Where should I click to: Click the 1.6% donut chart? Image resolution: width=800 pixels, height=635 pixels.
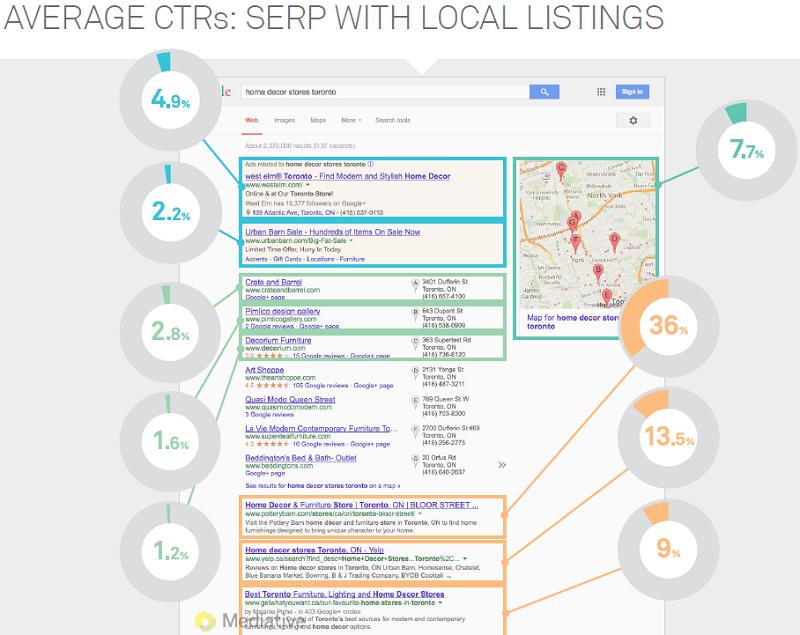click(x=170, y=441)
